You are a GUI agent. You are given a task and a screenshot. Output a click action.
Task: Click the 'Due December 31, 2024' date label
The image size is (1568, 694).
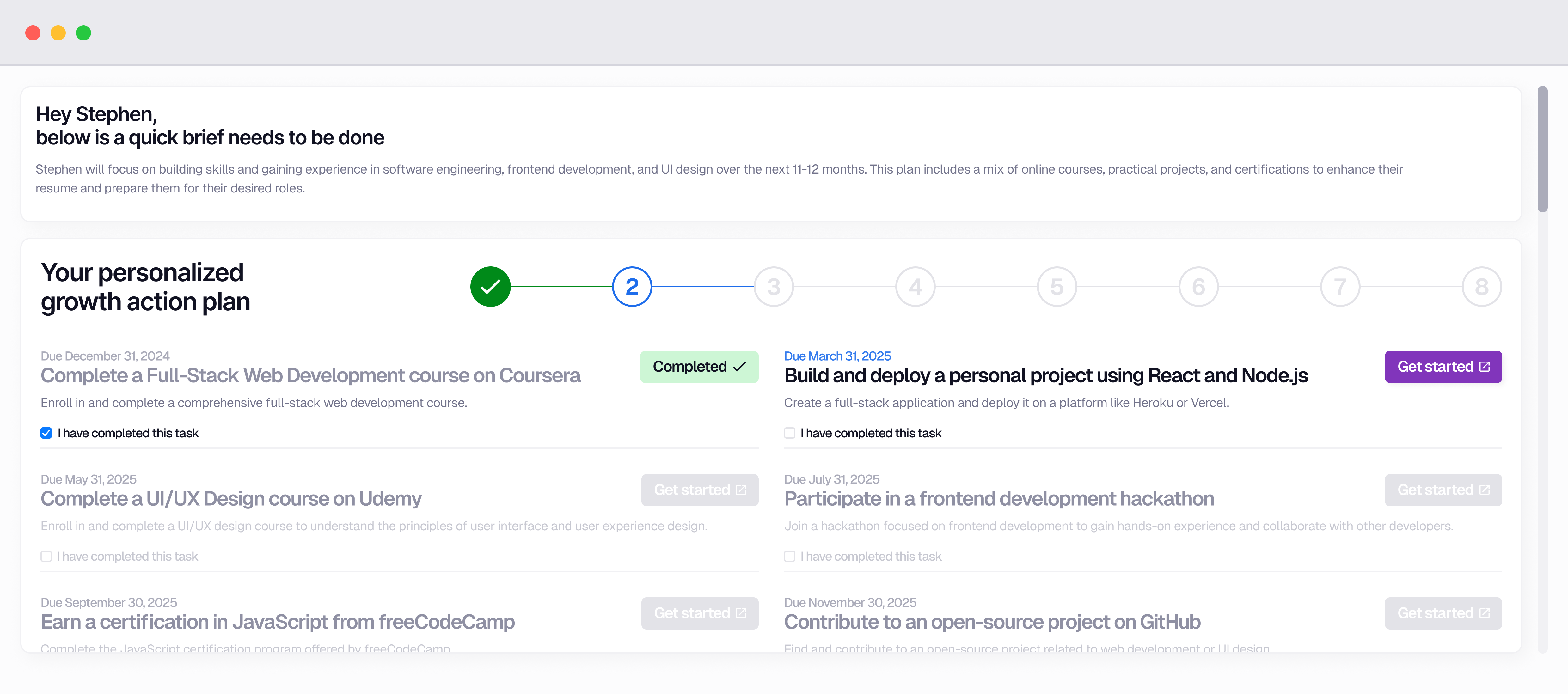[x=105, y=356]
